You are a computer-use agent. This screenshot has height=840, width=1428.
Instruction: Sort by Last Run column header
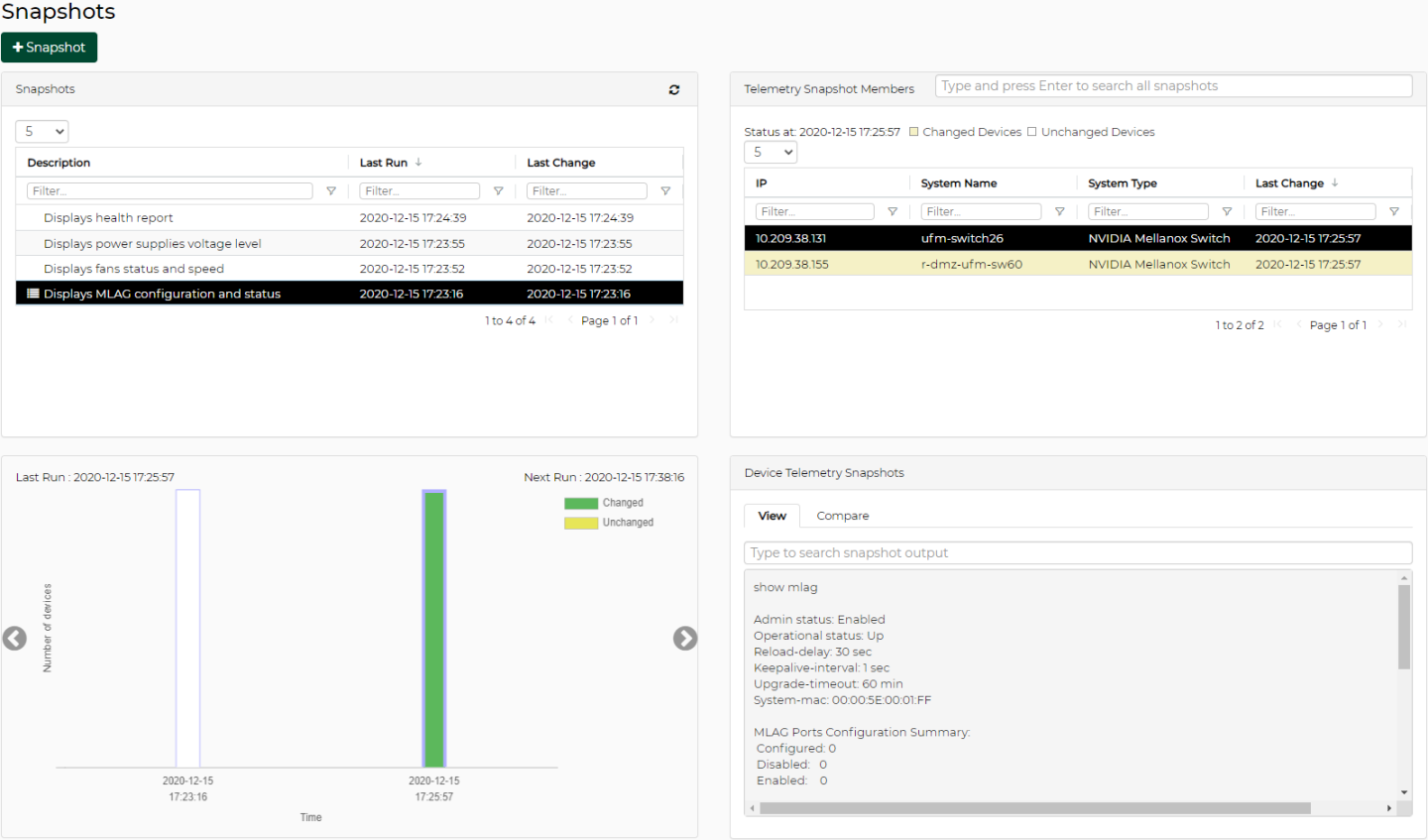click(384, 163)
